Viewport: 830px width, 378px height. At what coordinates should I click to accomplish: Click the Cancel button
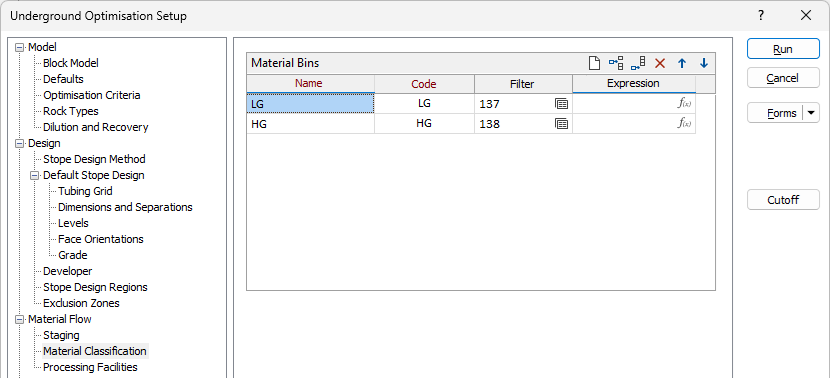[x=783, y=78]
